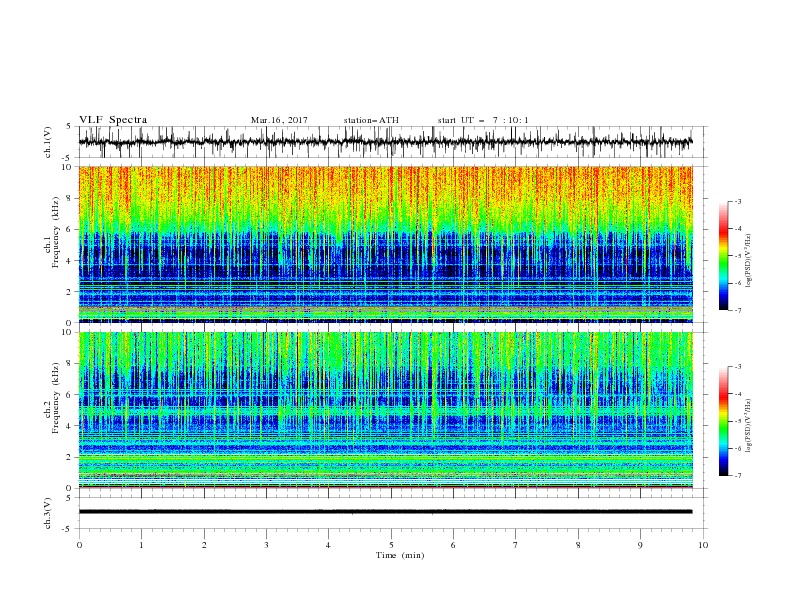This screenshot has width=792, height=612.
Task: Click the ch.2 spectrogram panel
Action: tap(385, 410)
